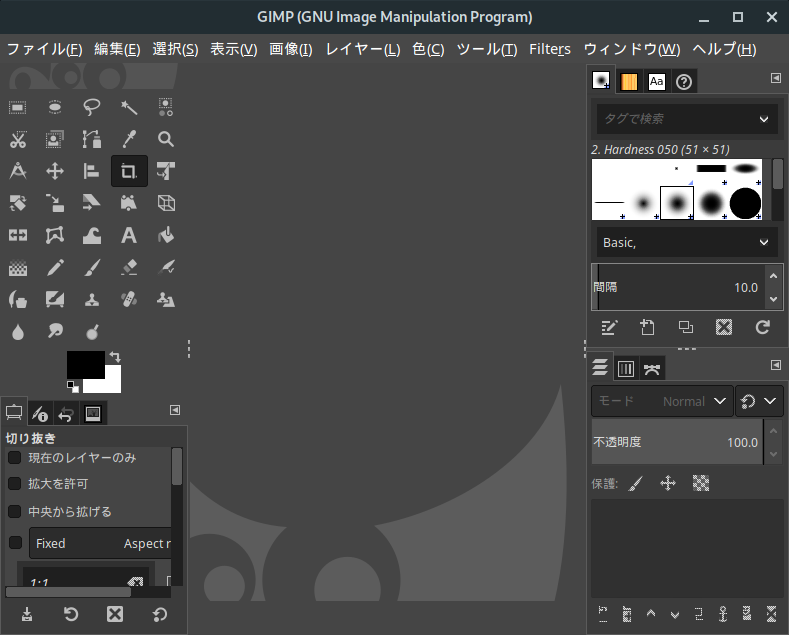Increase 間隔 spacing value with up arrow
This screenshot has height=635, width=789.
[773, 276]
